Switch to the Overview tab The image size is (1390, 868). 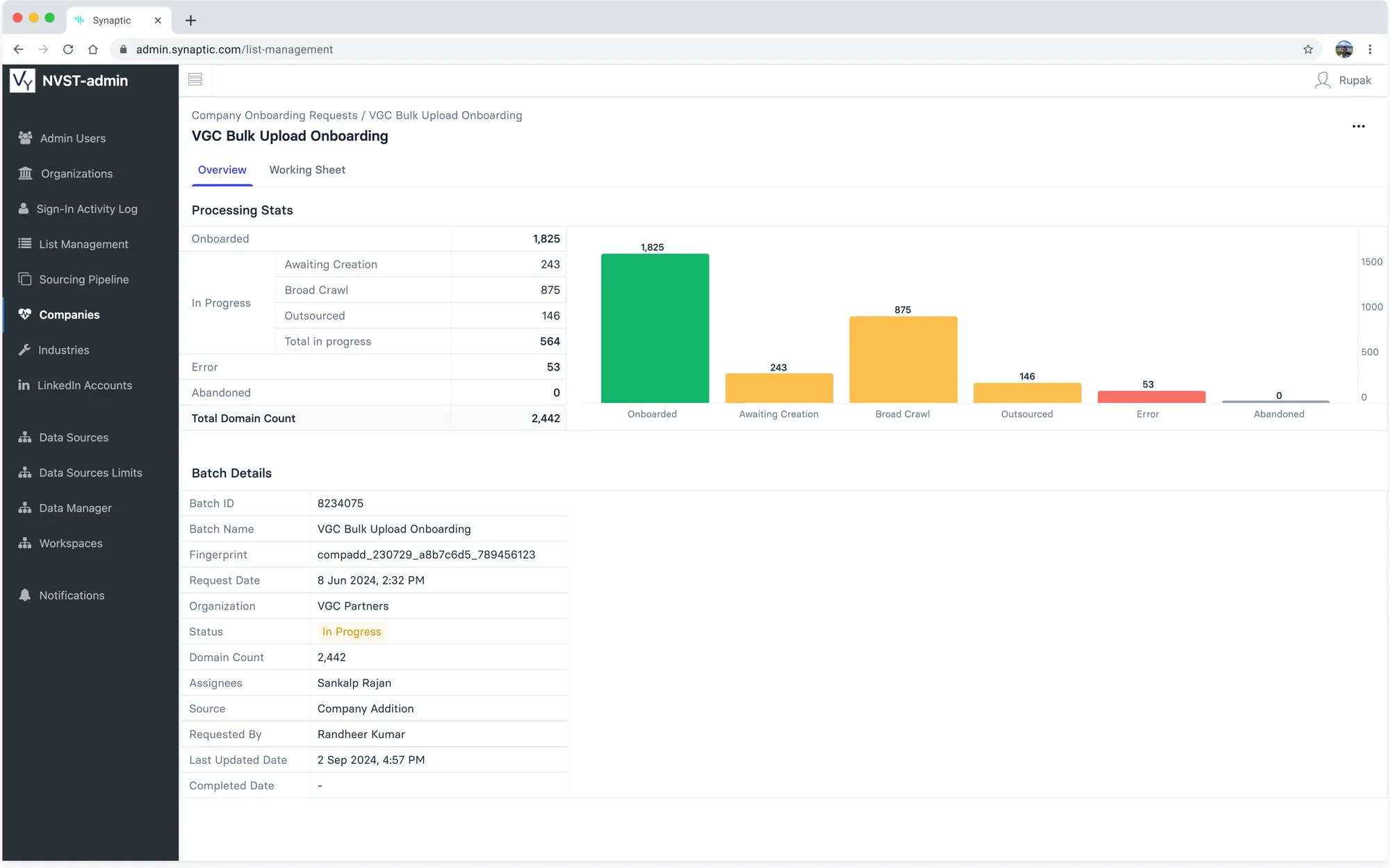click(222, 170)
